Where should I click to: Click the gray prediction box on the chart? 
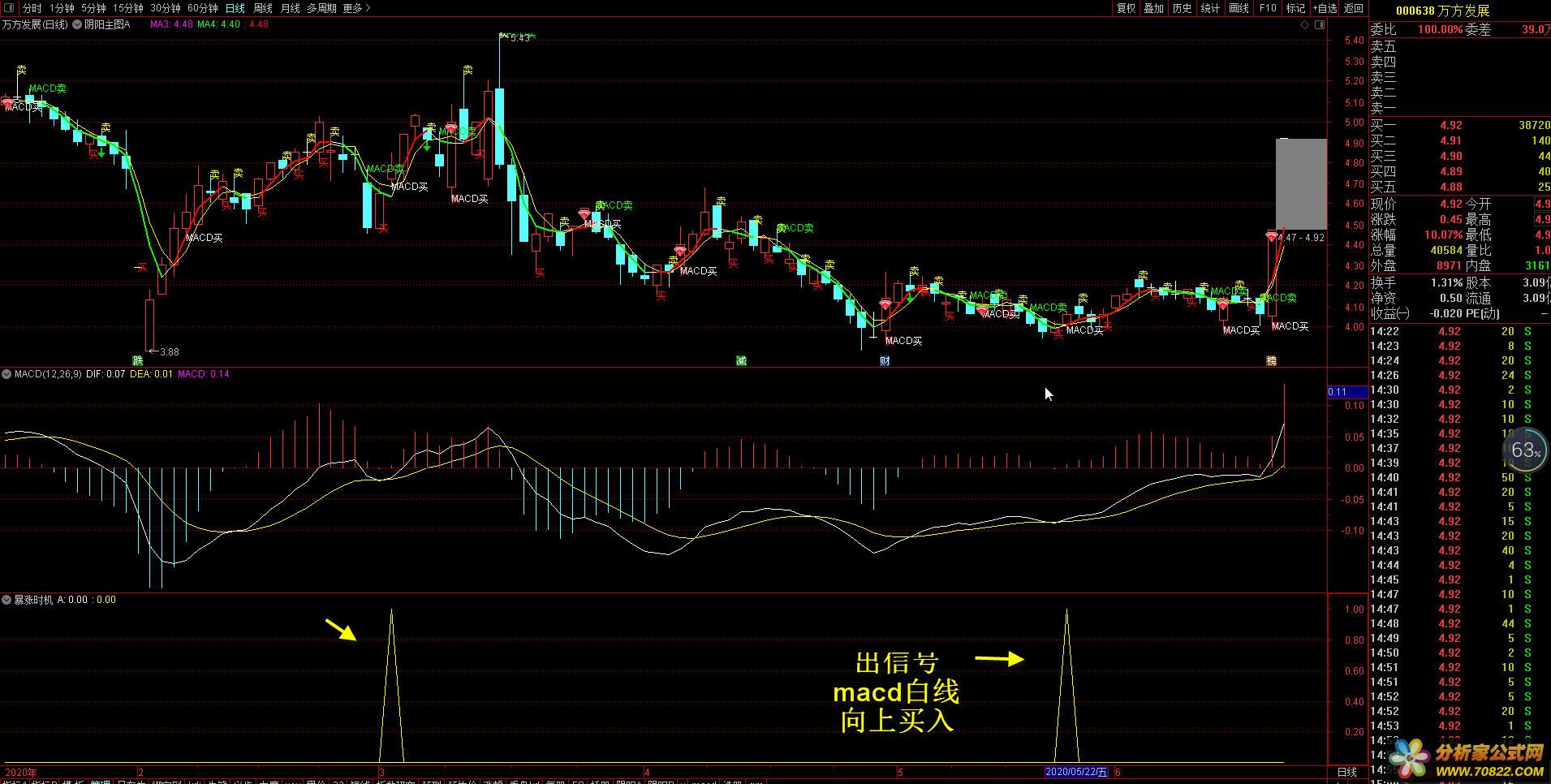coord(1302,184)
